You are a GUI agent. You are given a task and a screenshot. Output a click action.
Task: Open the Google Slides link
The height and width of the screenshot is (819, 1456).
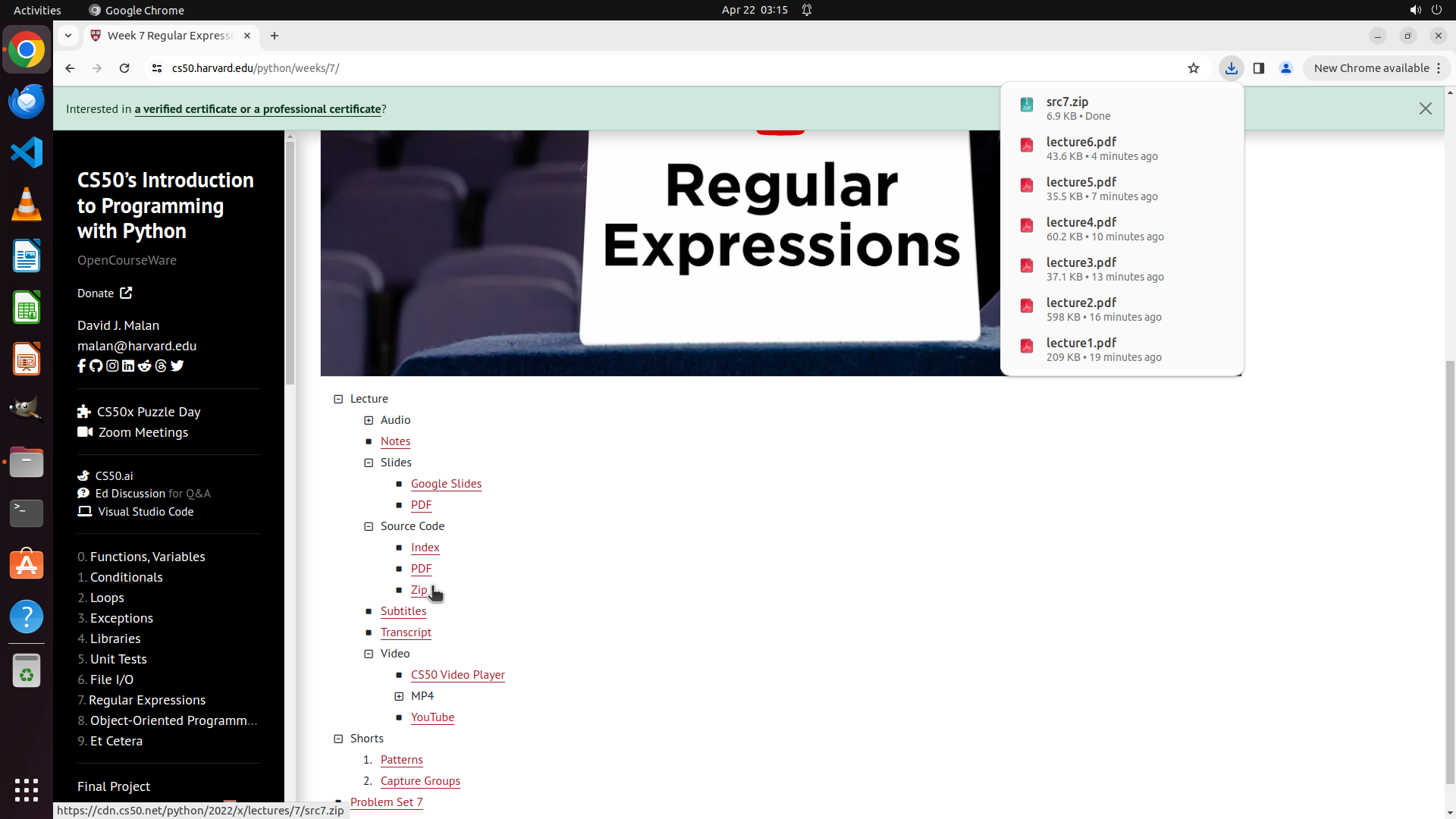point(446,484)
